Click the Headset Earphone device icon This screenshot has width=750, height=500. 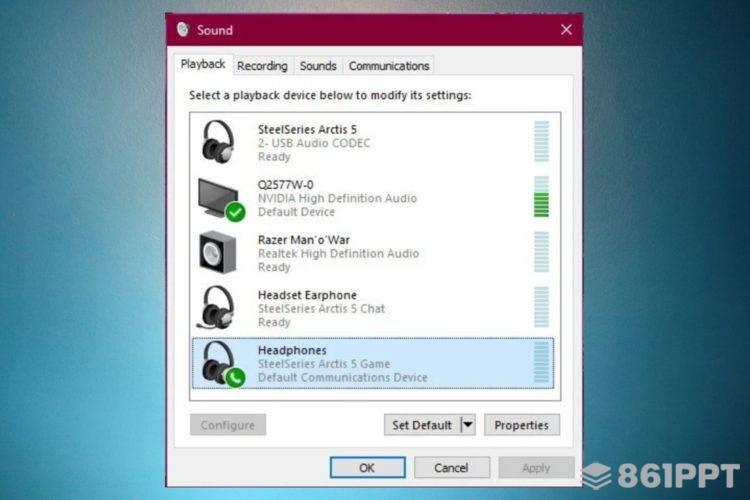click(216, 308)
